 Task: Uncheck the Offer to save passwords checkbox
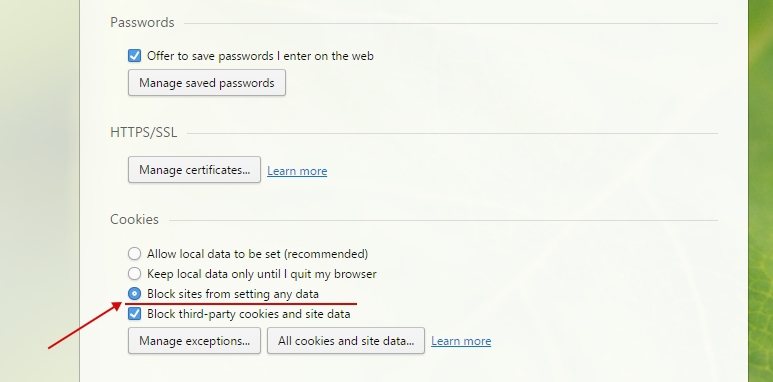pyautogui.click(x=135, y=56)
